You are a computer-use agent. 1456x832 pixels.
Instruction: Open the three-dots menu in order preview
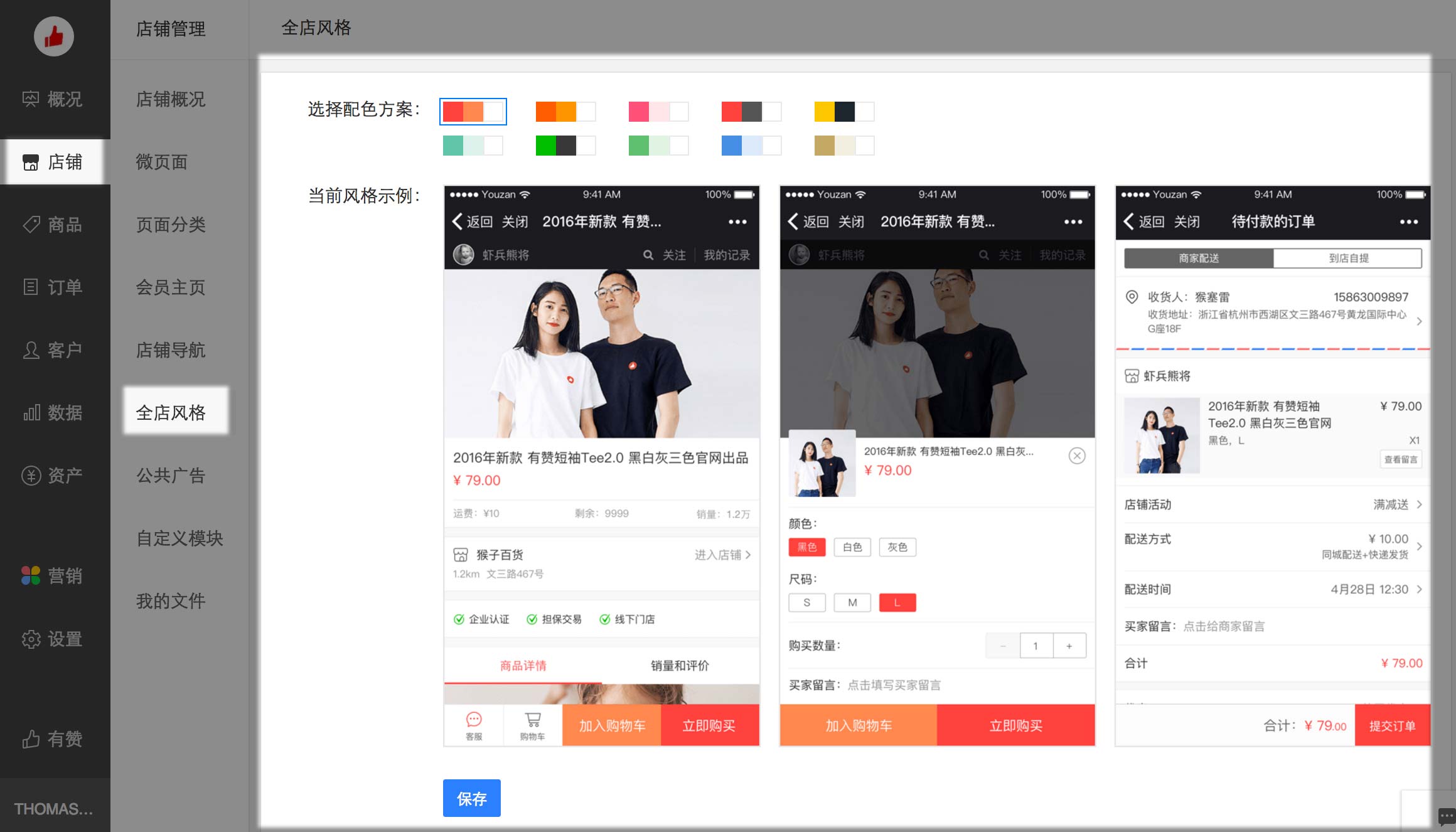point(1408,221)
